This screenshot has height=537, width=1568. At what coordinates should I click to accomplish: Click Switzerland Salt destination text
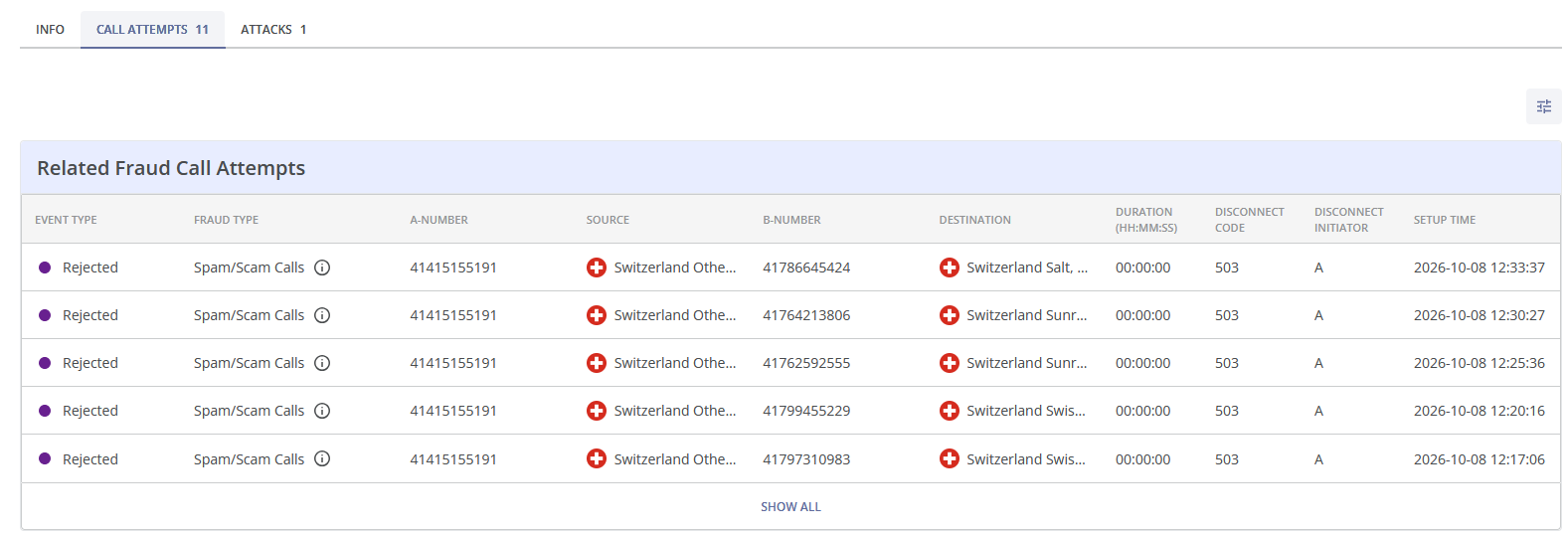pyautogui.click(x=1027, y=268)
